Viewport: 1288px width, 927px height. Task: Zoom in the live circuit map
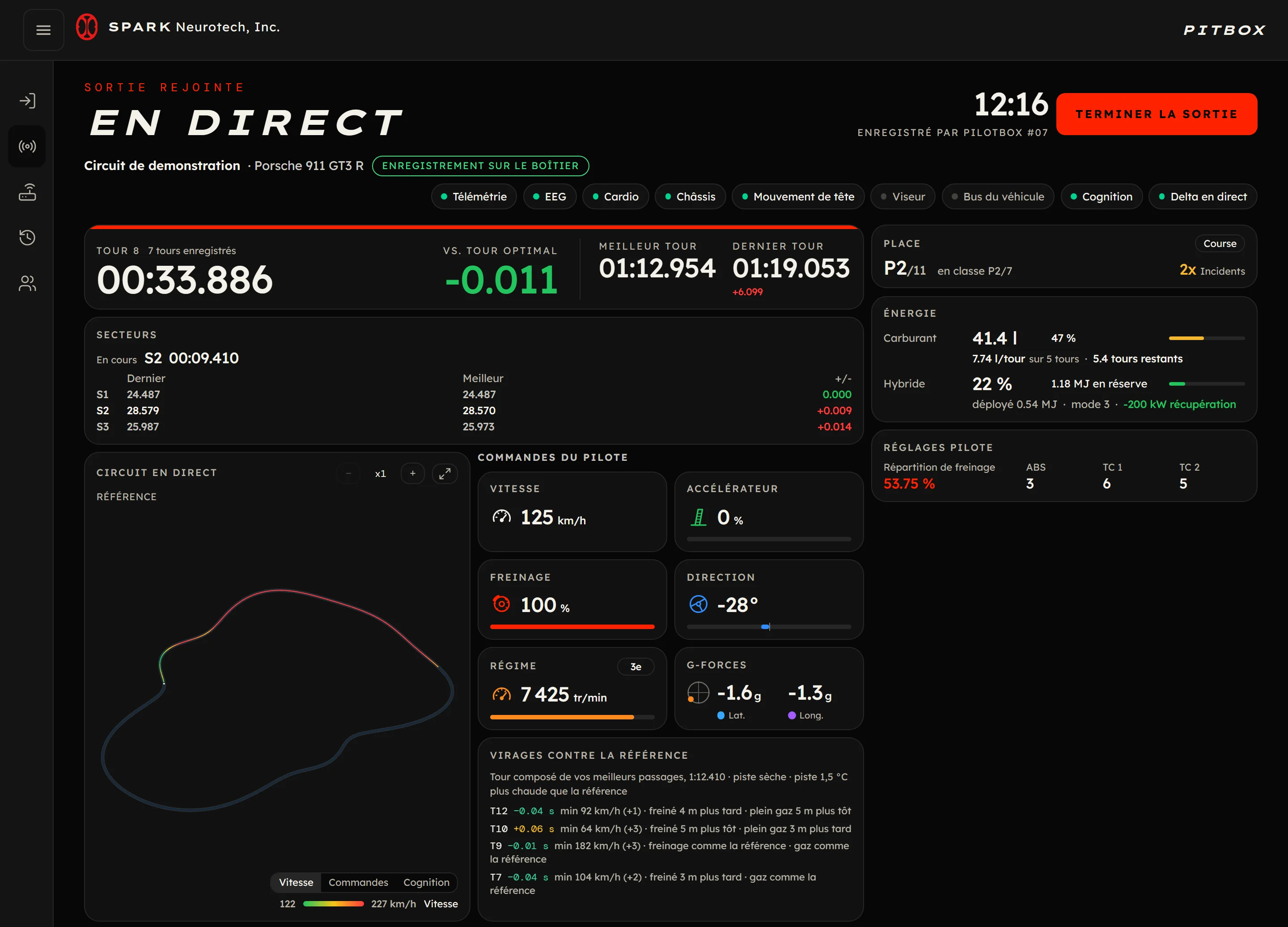[413, 473]
